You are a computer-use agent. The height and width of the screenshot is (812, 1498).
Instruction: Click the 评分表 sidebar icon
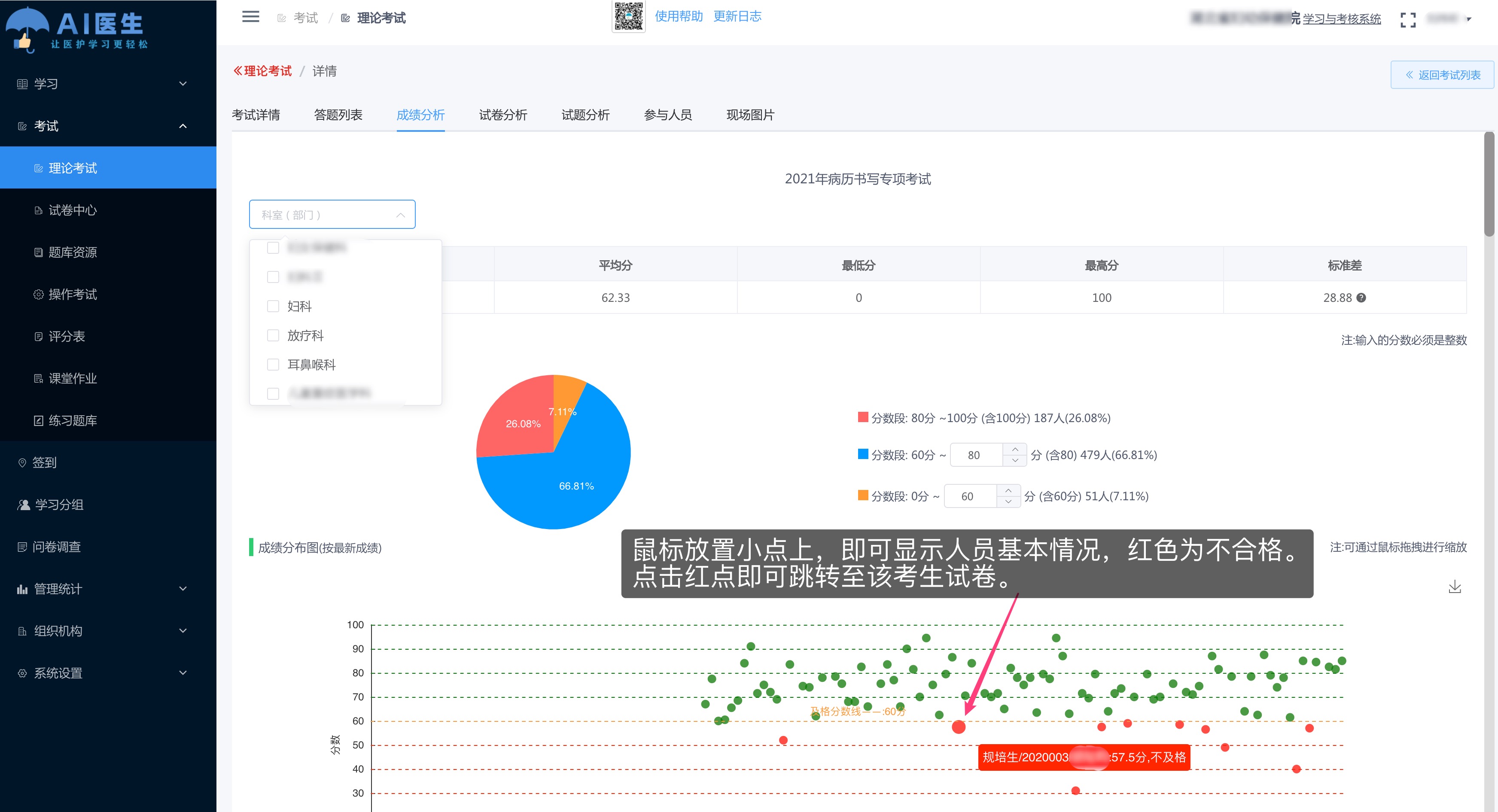(38, 337)
